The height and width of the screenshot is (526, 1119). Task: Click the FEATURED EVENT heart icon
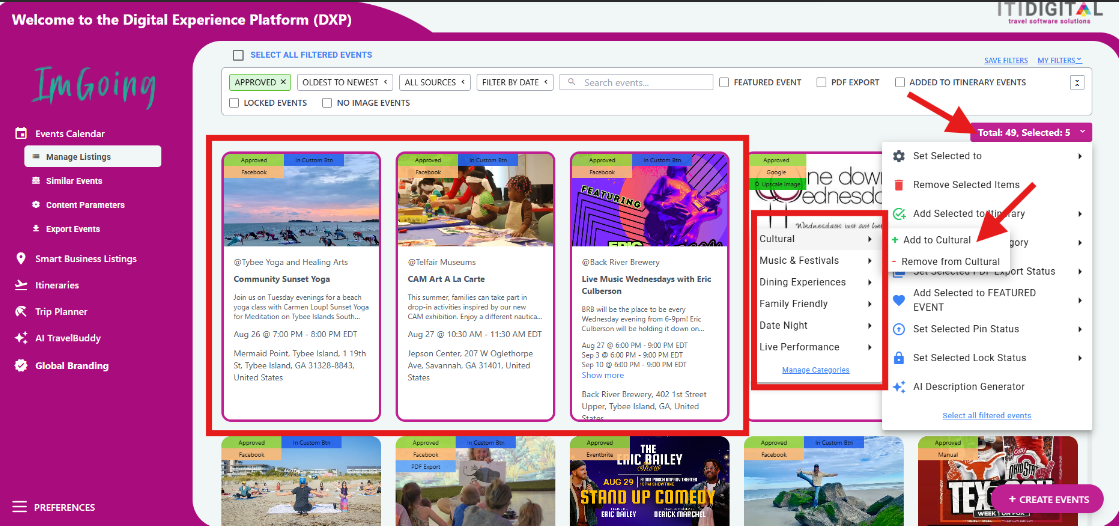pos(899,300)
